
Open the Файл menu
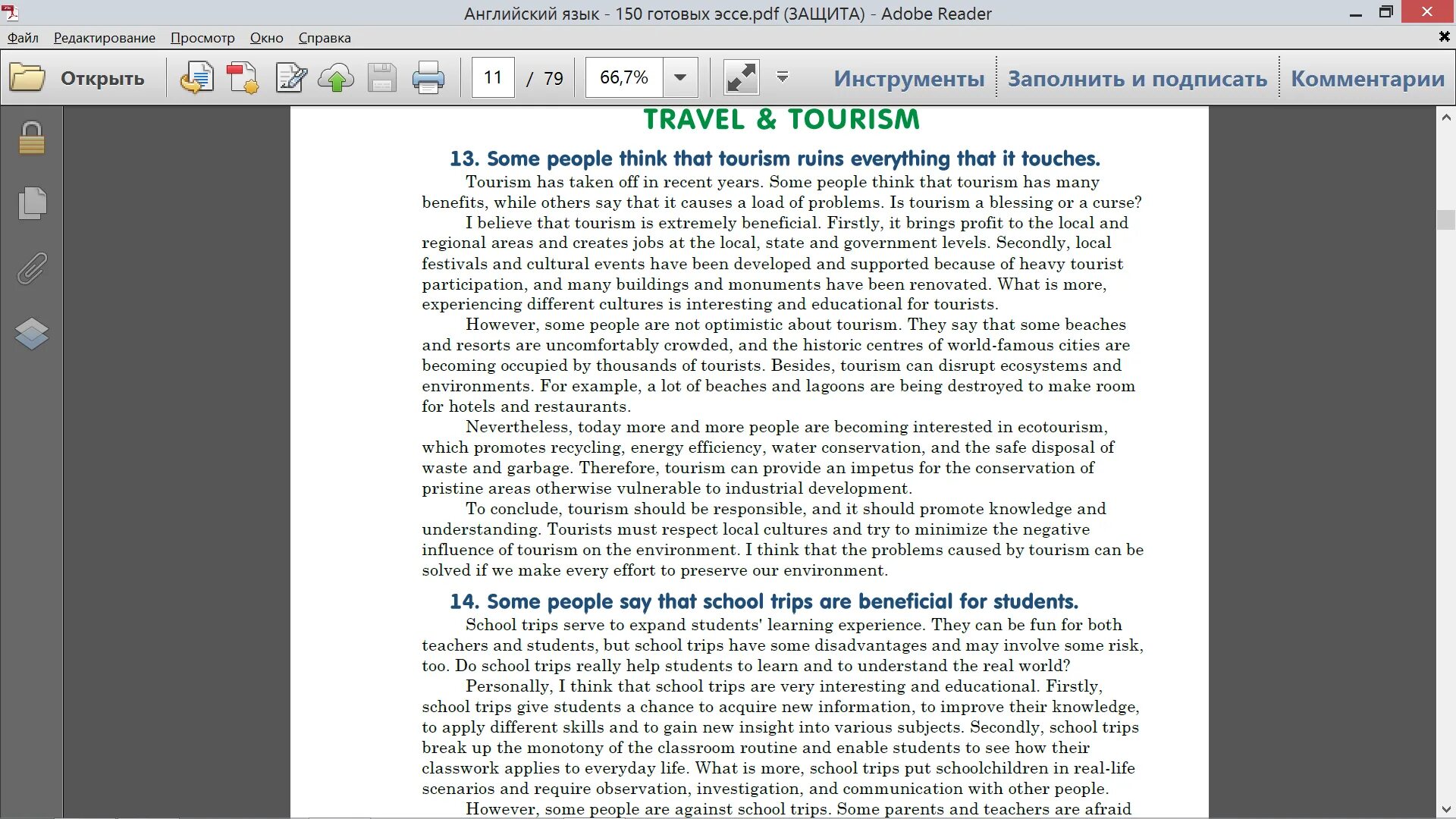tap(23, 38)
